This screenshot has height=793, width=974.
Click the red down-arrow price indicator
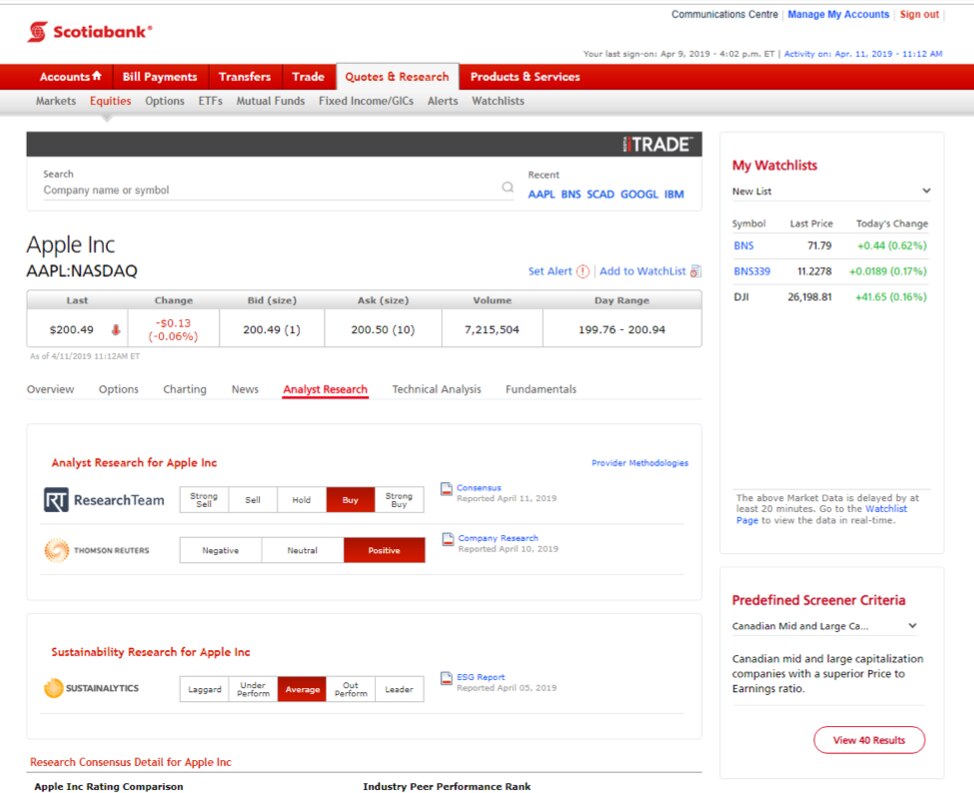pos(116,330)
